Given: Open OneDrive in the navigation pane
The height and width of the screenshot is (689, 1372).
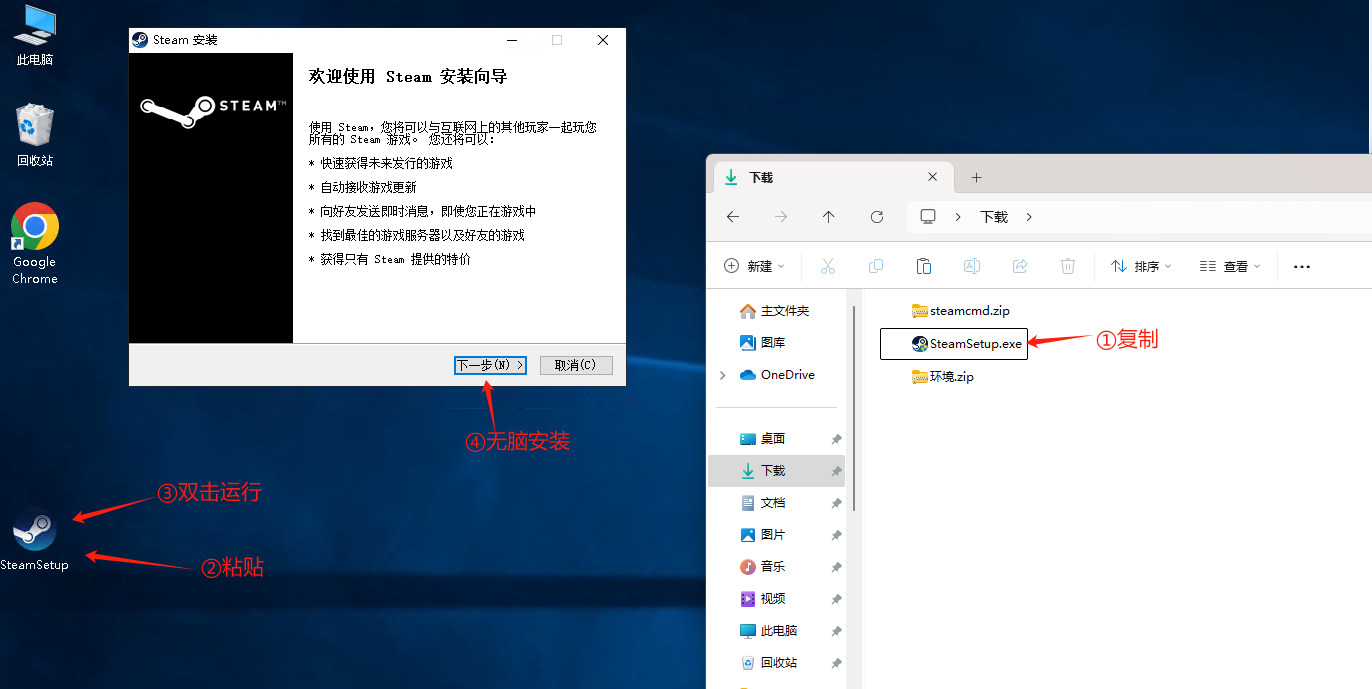Looking at the screenshot, I should point(778,375).
